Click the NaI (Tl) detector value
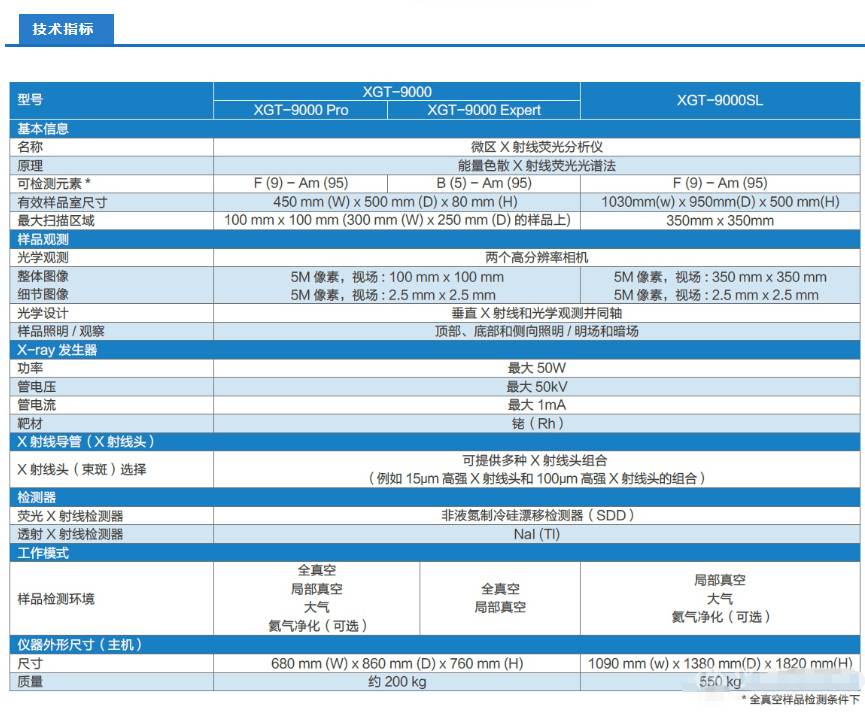Screen dimensions: 865x712 (x=536, y=534)
